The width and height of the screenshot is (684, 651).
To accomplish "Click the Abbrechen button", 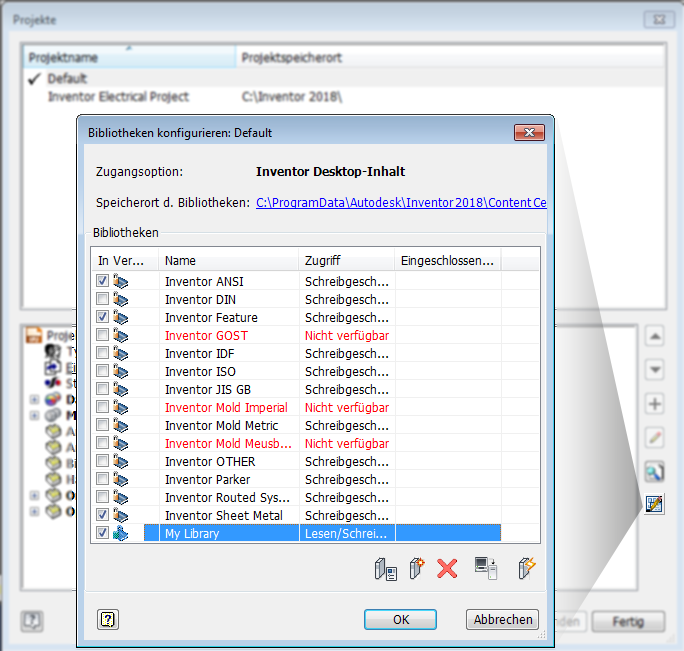I will click(x=503, y=620).
